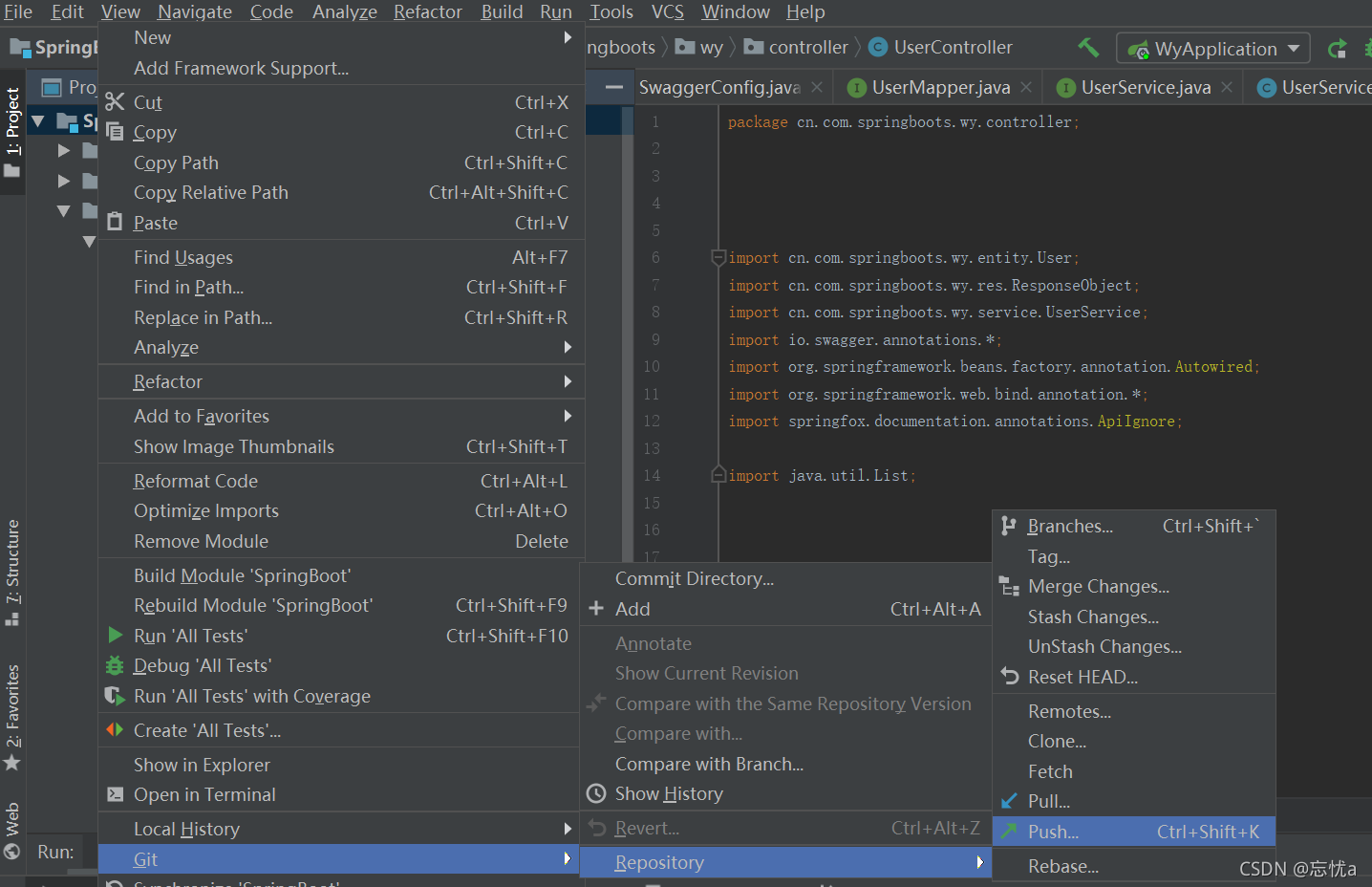This screenshot has height=887, width=1372.
Task: Select Add Framework Support
Action: point(341,68)
